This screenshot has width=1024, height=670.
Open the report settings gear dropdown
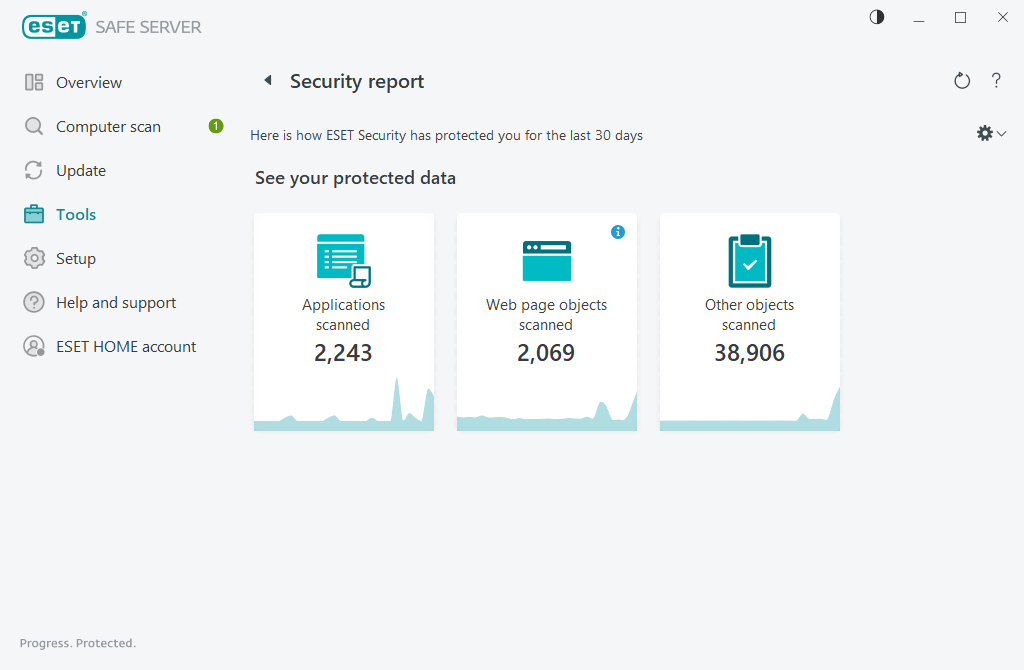(985, 132)
